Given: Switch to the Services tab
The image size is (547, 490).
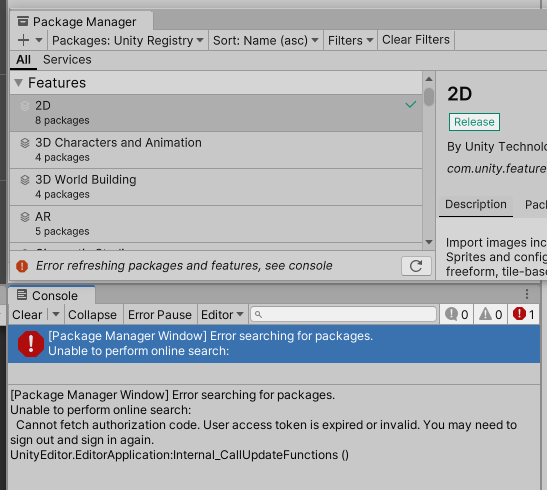Looking at the screenshot, I should (67, 60).
